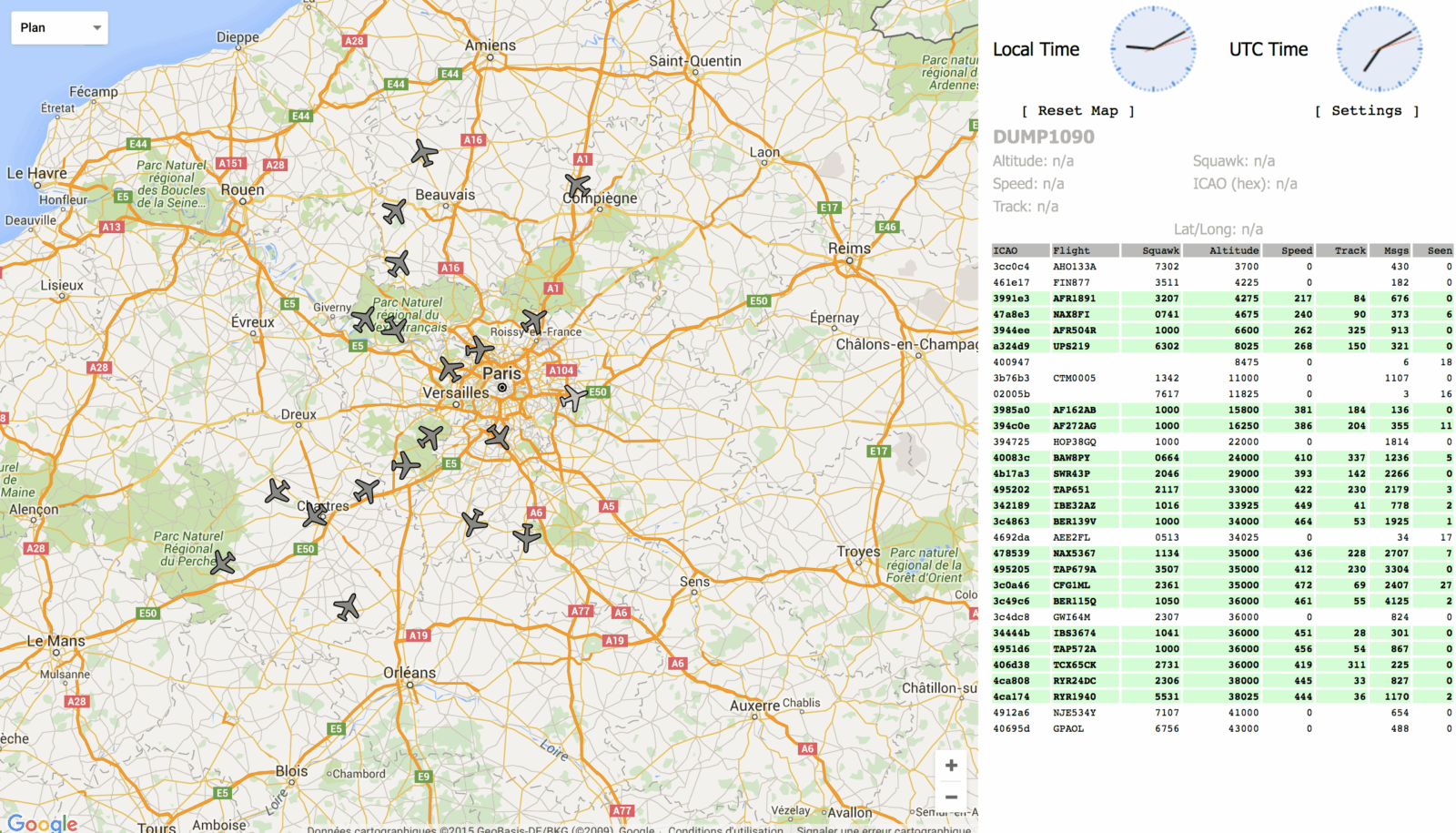Sort table by Altitude column header
1456x833 pixels.
pyautogui.click(x=1222, y=250)
